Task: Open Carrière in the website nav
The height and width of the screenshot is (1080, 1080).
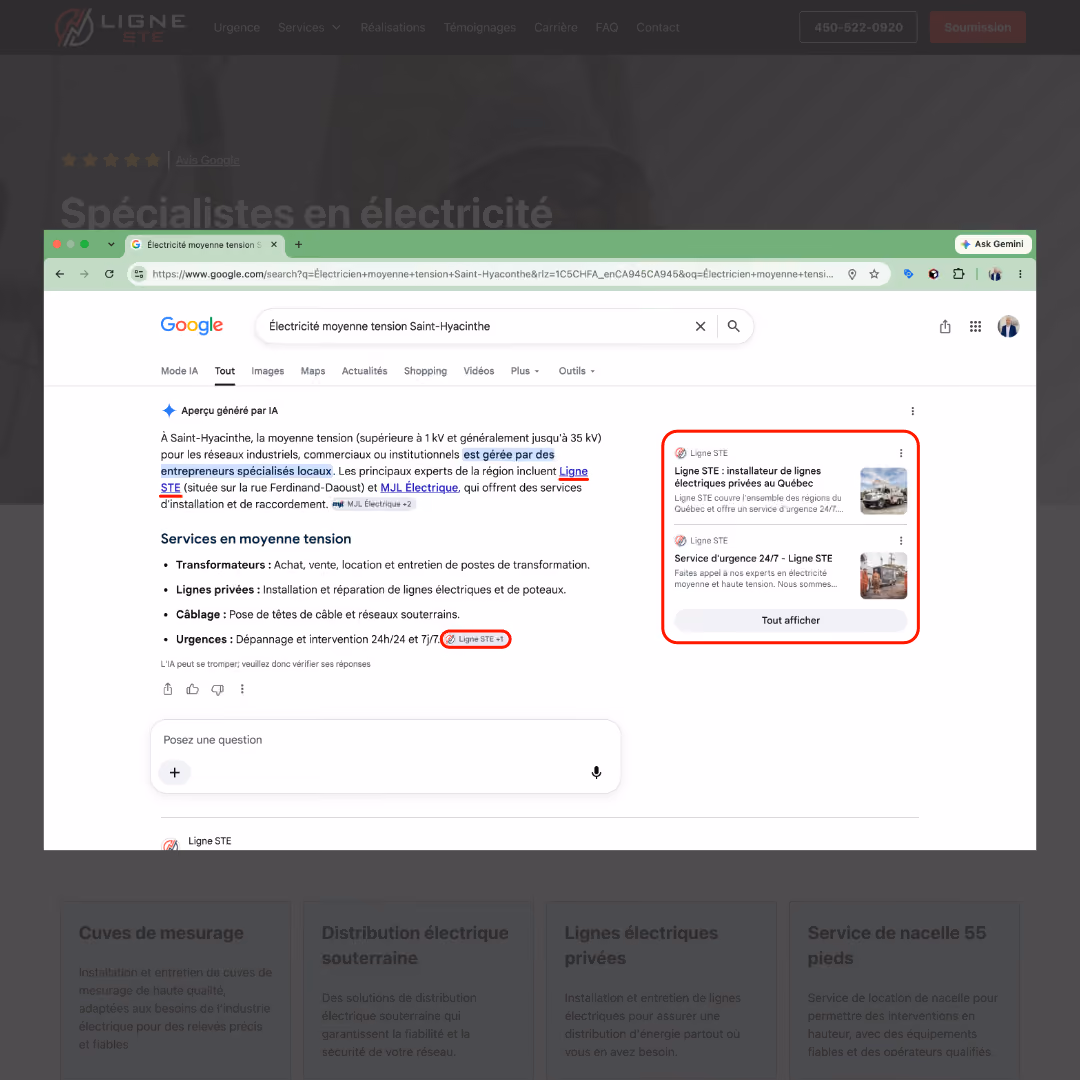Action: 555,28
